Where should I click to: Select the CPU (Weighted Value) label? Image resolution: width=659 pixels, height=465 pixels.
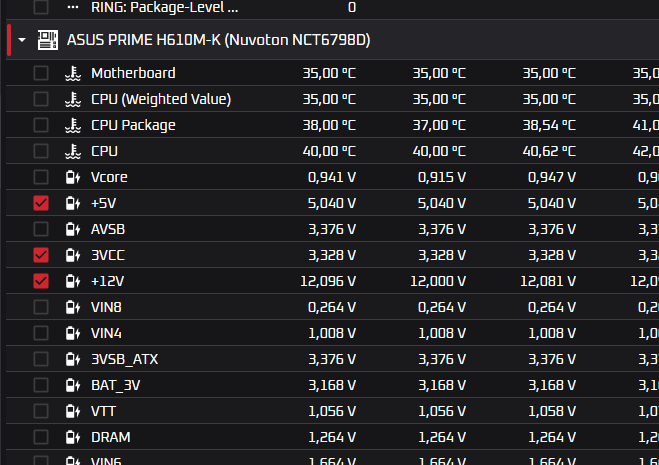161,99
